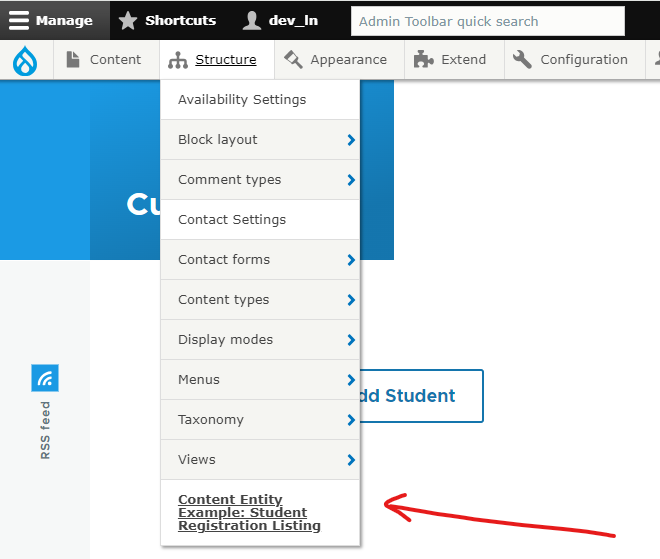Open Contact forms menu item
This screenshot has height=559, width=660.
pos(260,260)
